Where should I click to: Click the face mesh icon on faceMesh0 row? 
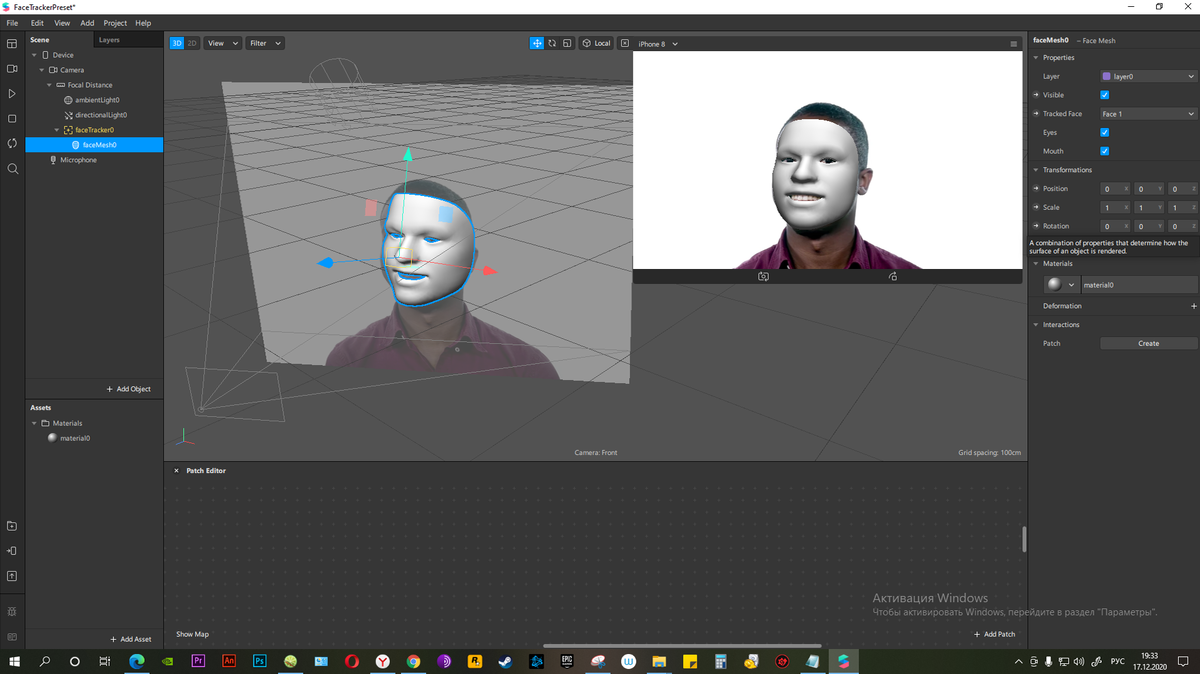pyautogui.click(x=76, y=145)
